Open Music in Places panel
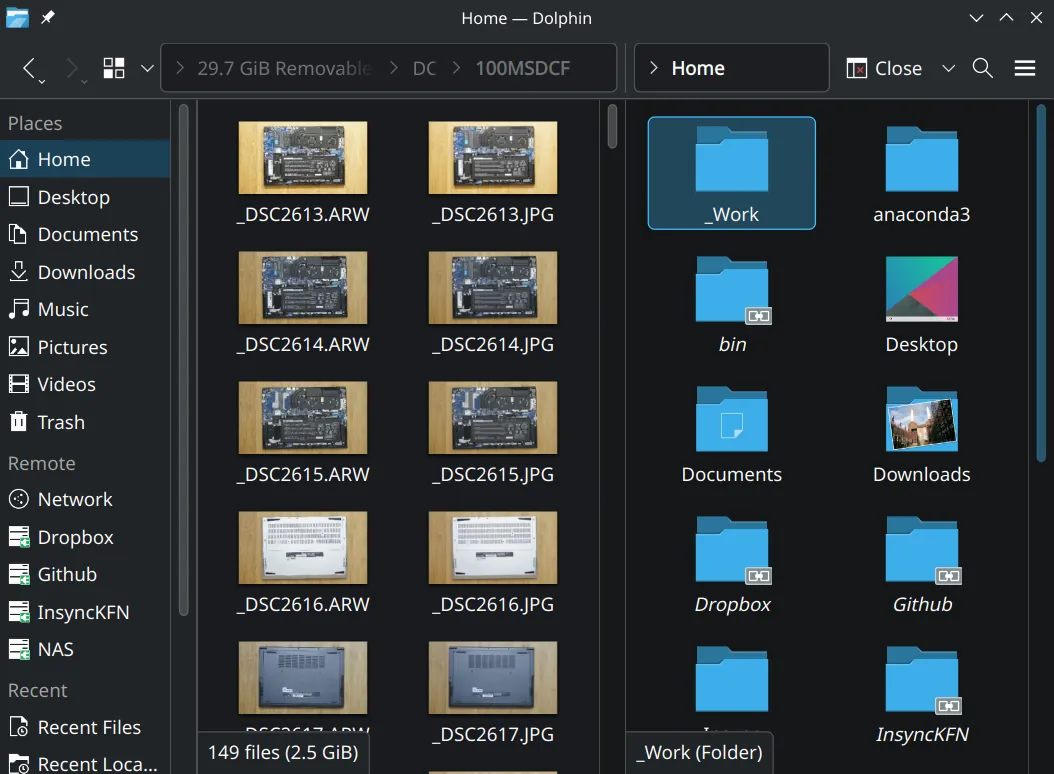This screenshot has width=1054, height=774. tap(85, 309)
